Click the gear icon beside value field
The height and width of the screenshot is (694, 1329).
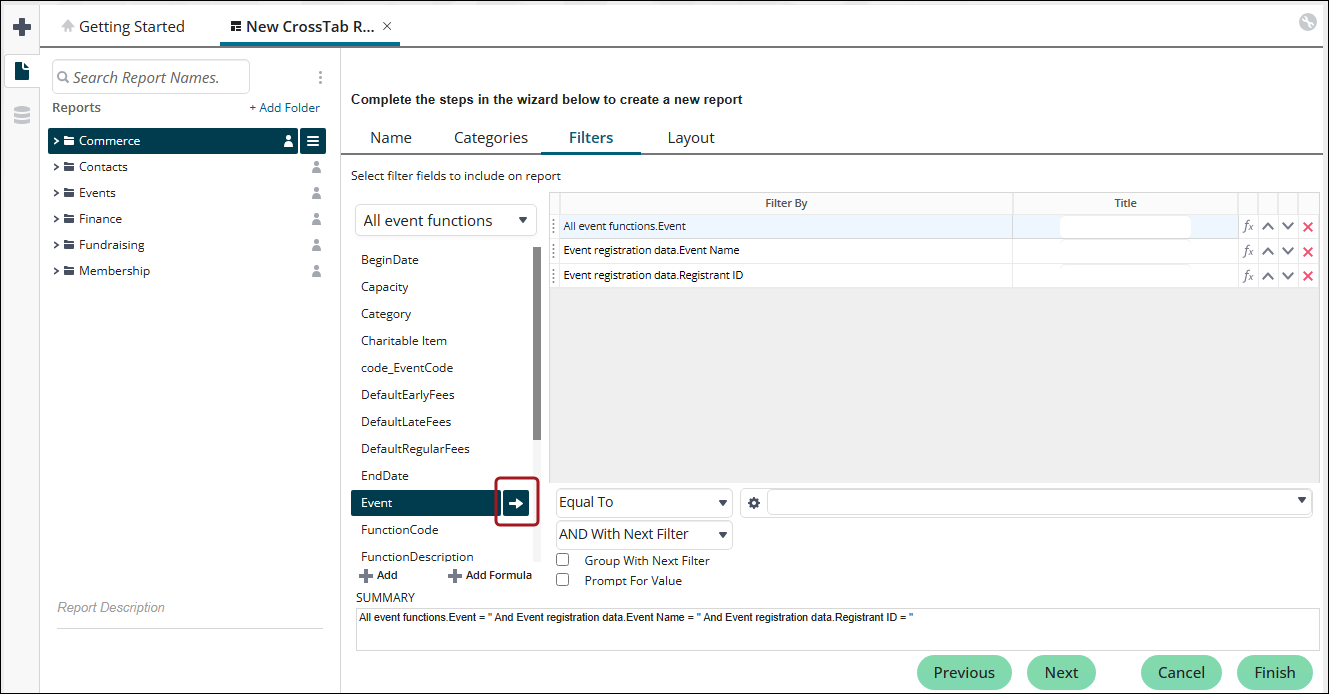(x=754, y=502)
